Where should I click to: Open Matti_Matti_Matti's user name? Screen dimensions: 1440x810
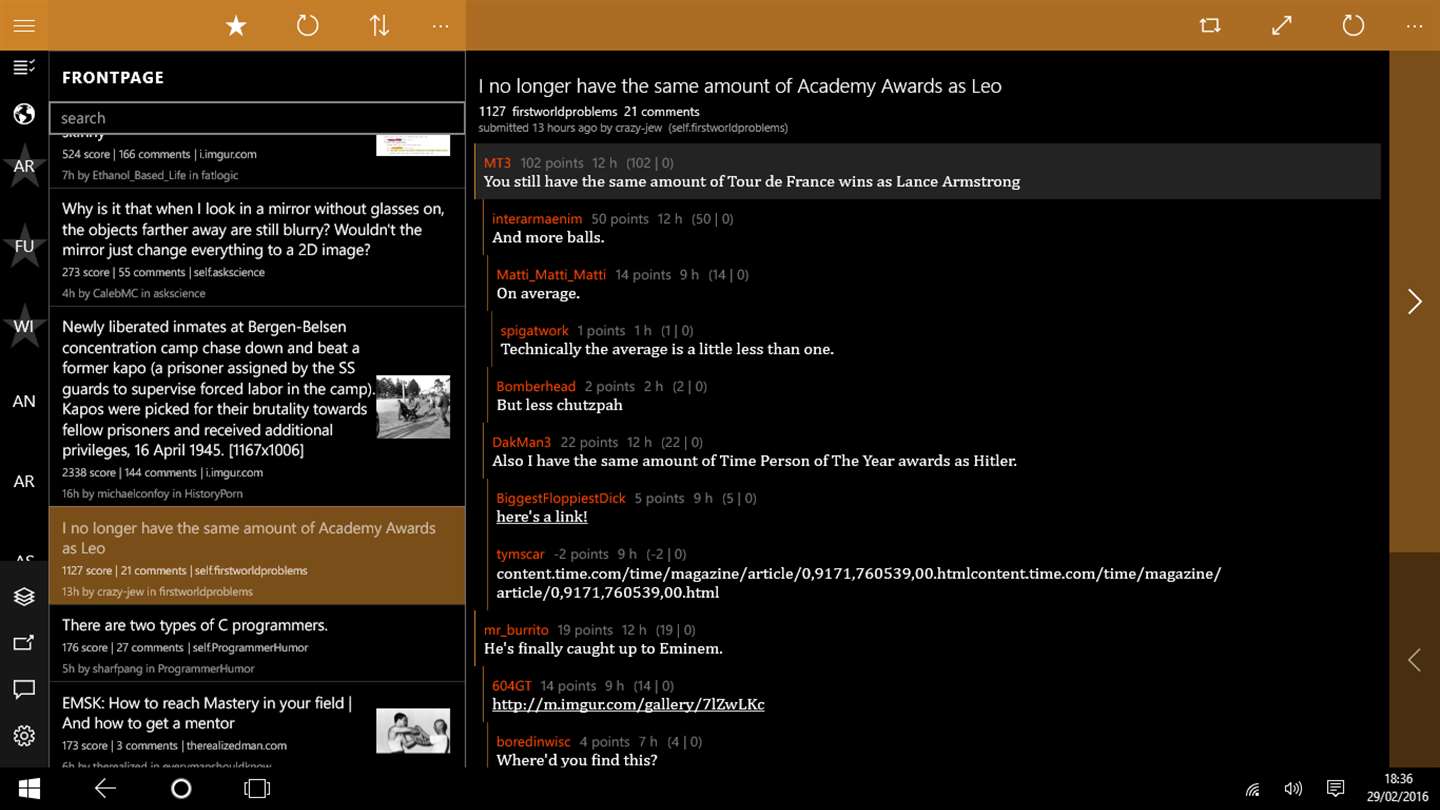551,275
